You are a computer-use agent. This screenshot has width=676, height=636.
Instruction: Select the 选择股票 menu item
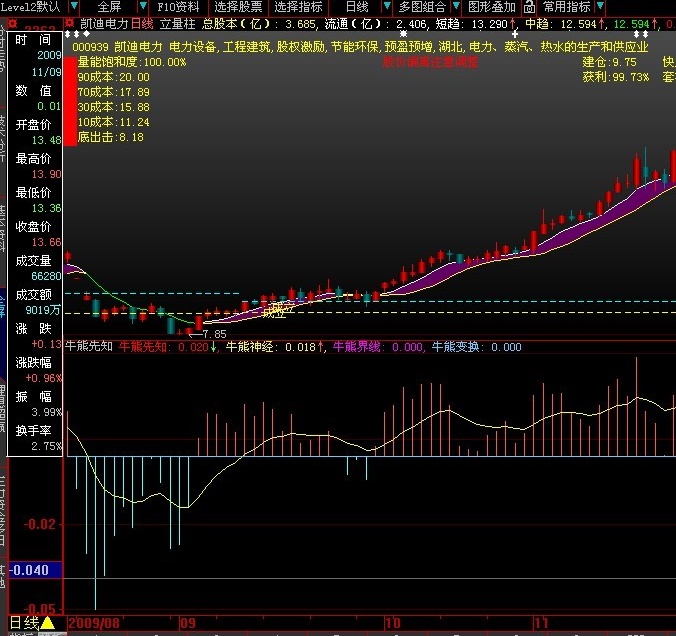pos(238,7)
